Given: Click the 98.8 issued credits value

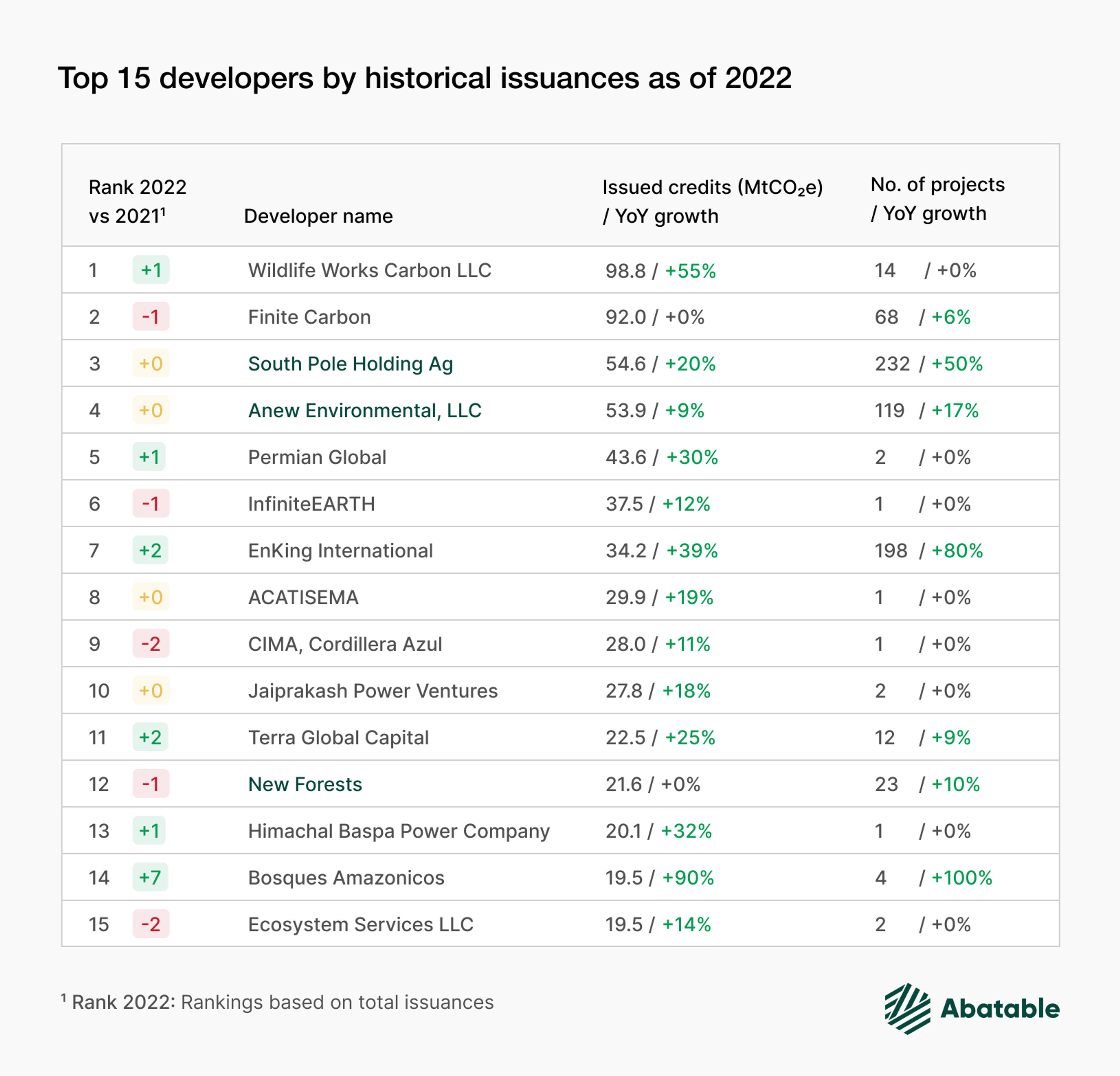Looking at the screenshot, I should coord(625,270).
